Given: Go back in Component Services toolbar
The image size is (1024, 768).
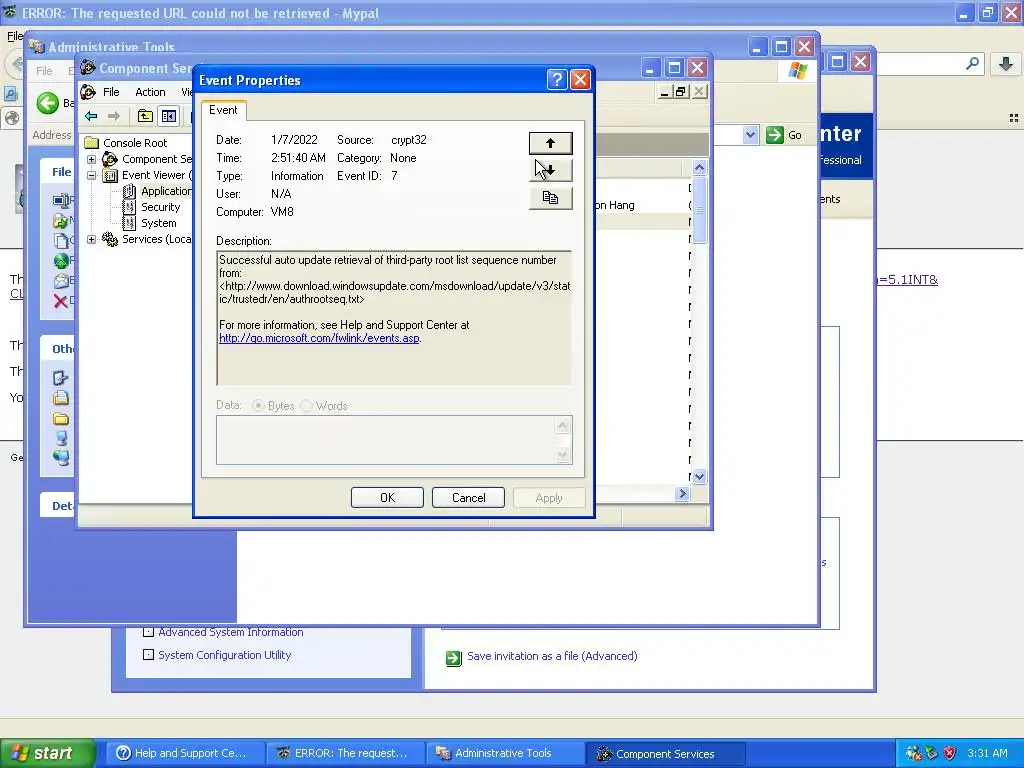Looking at the screenshot, I should 91,116.
